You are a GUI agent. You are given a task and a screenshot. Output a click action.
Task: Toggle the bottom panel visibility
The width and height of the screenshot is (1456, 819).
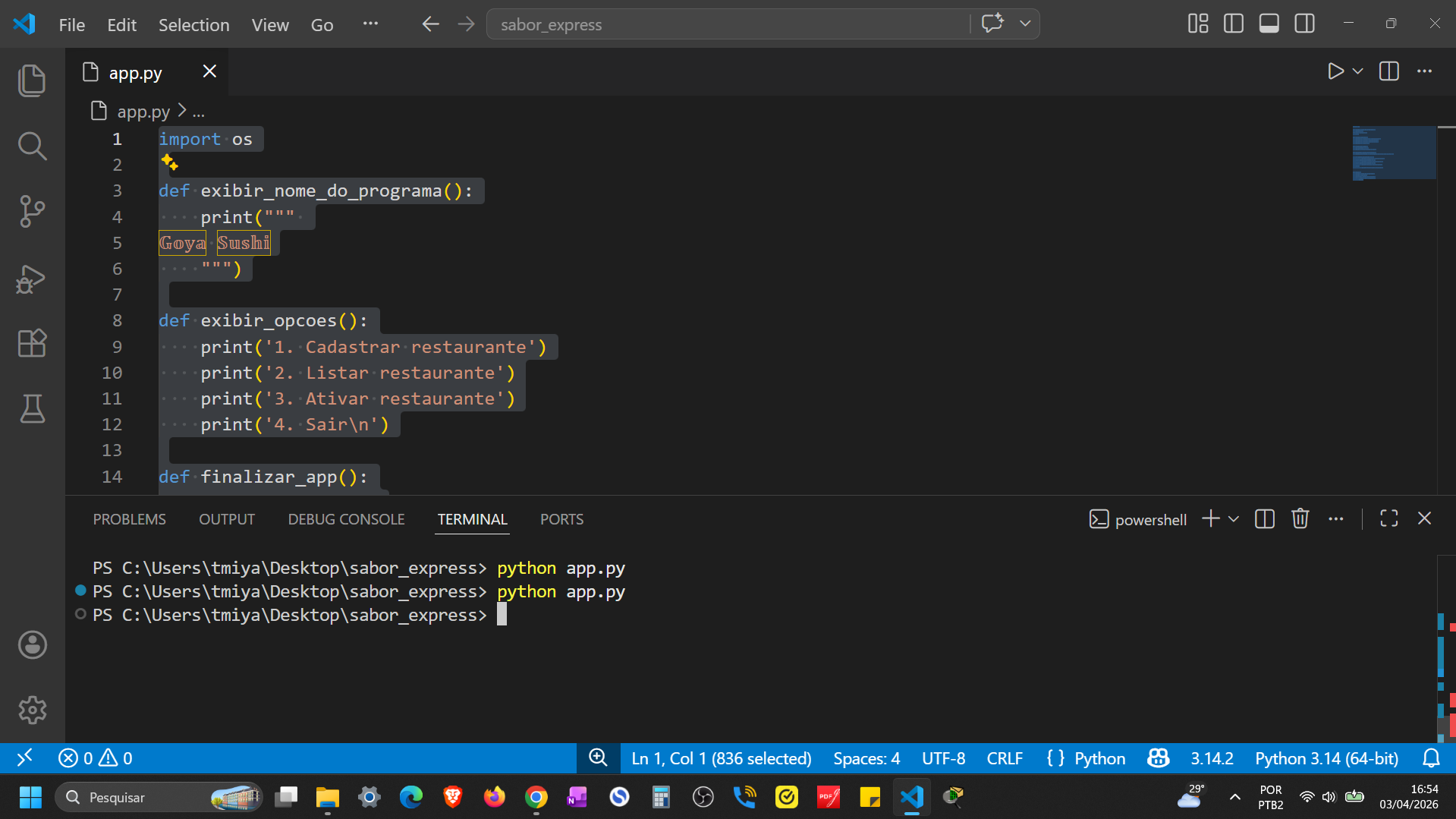[x=1269, y=24]
